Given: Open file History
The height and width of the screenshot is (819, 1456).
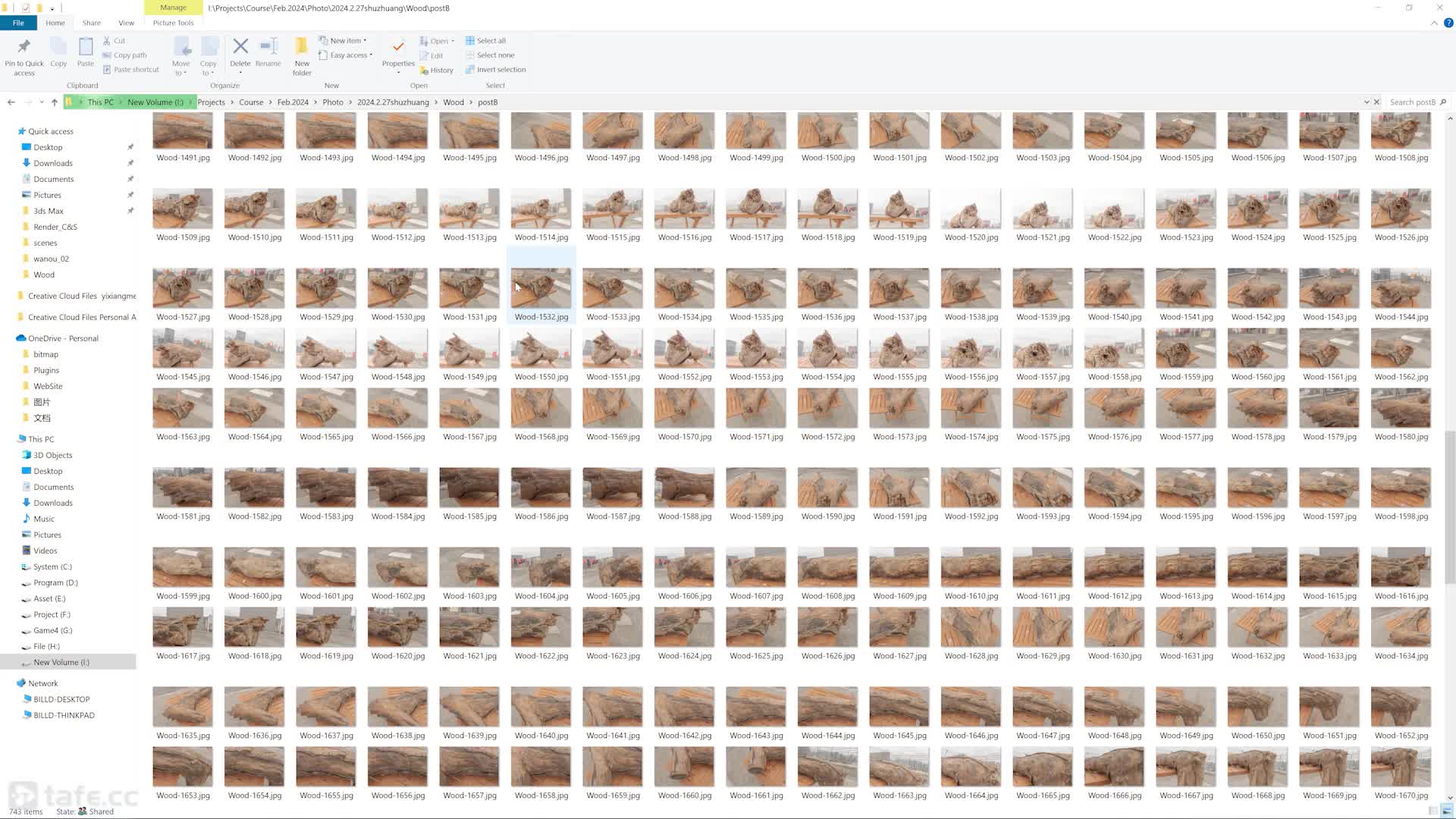Looking at the screenshot, I should pos(436,71).
